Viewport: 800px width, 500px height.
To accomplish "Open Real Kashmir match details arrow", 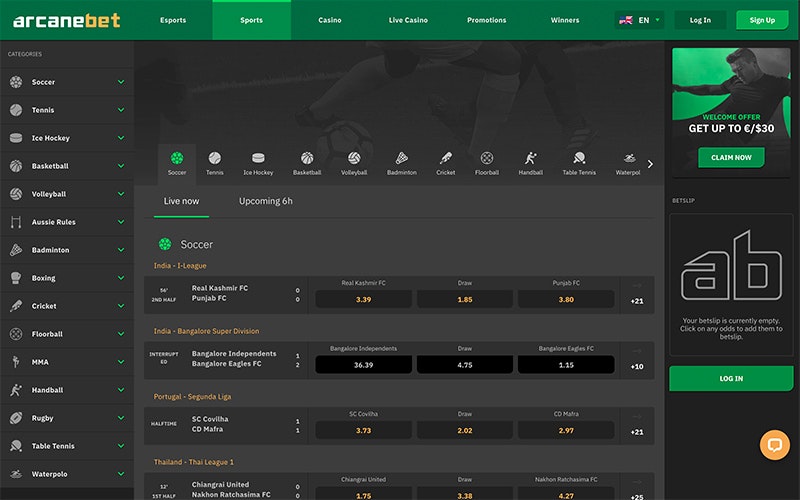I will pos(637,286).
